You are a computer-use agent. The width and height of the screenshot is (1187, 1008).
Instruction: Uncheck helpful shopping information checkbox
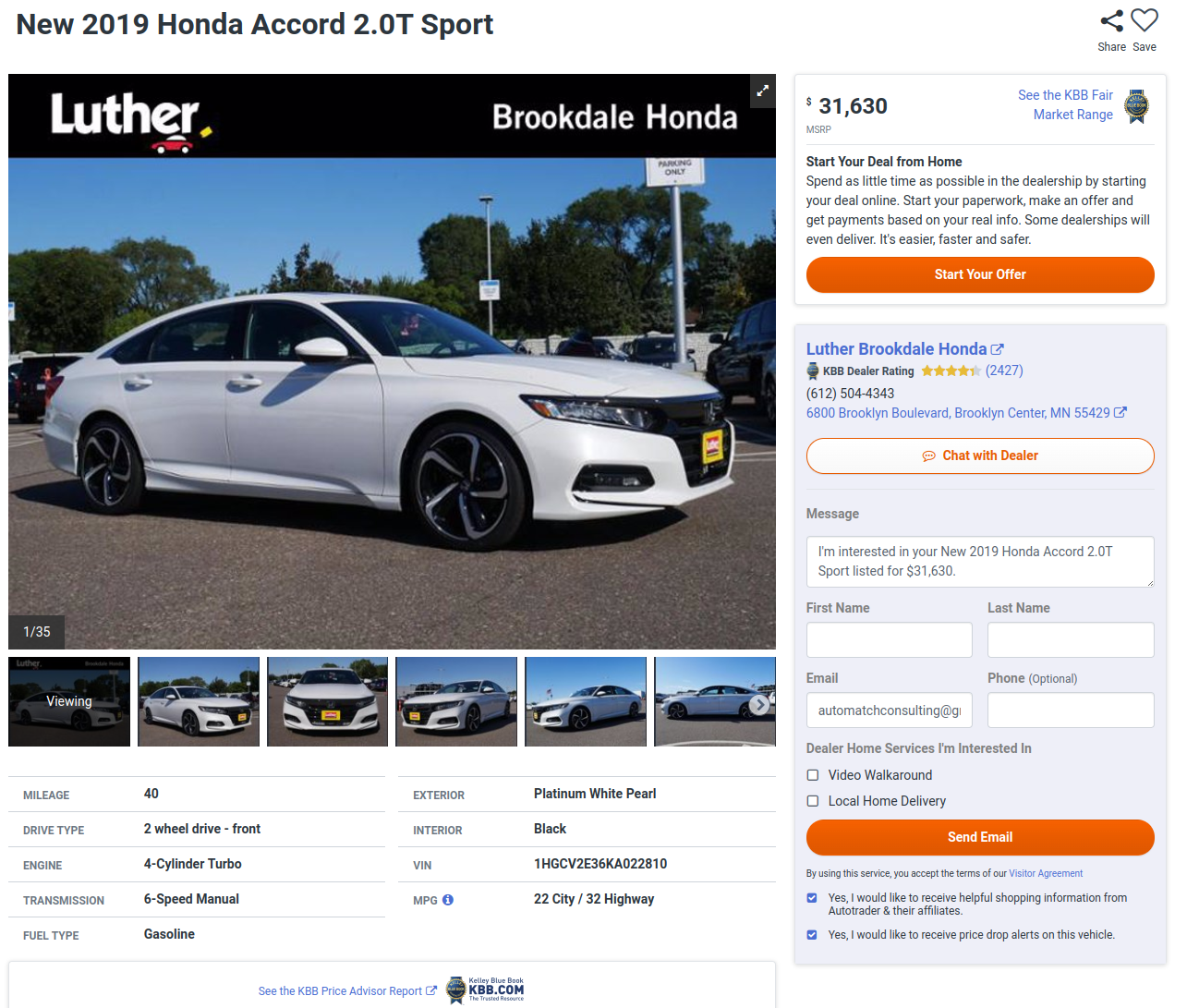pyautogui.click(x=812, y=898)
